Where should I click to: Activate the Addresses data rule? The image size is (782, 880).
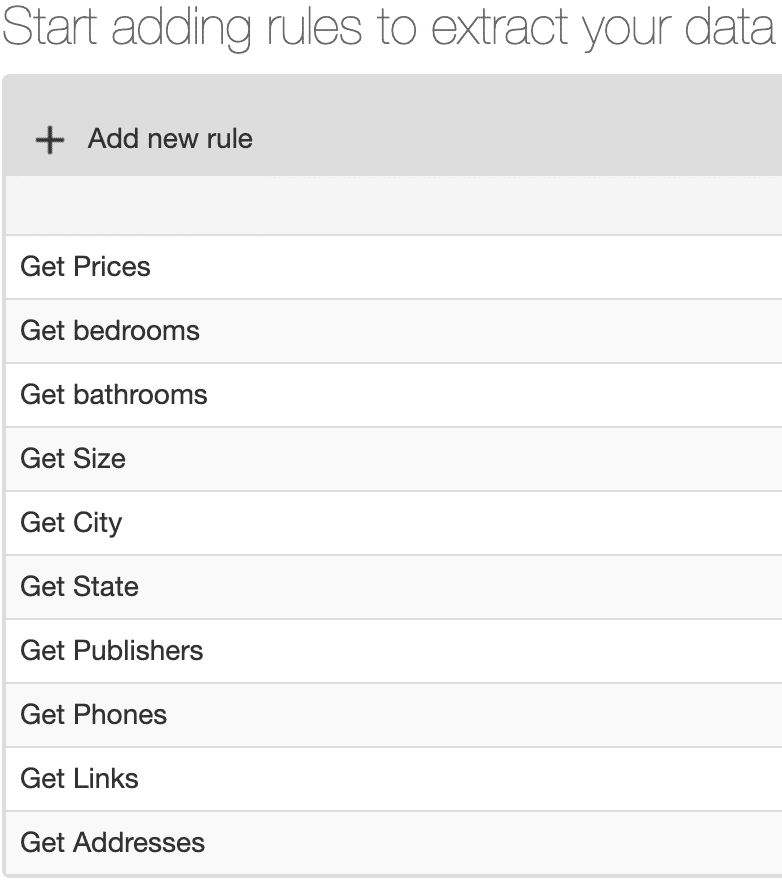coord(112,842)
